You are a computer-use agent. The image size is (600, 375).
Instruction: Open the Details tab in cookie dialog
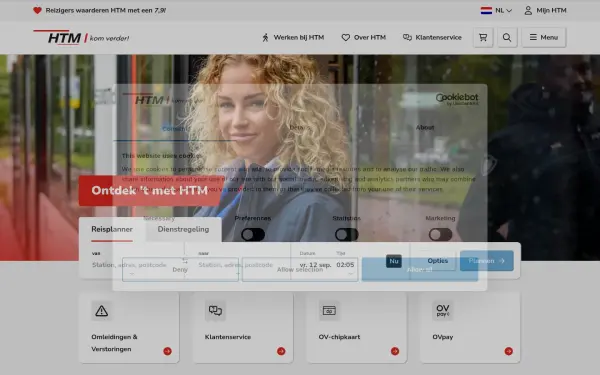click(300, 127)
